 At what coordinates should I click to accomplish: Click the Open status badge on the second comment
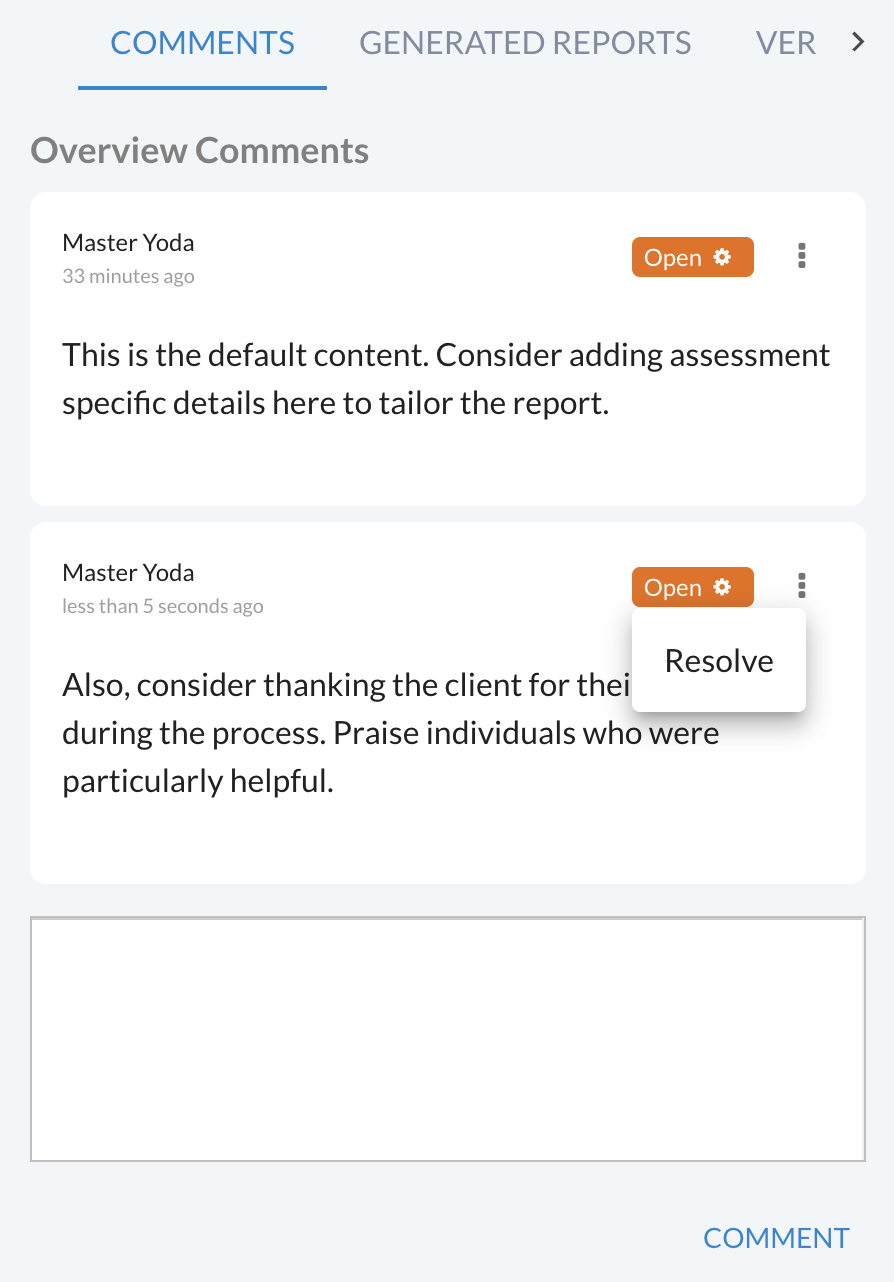673,588
